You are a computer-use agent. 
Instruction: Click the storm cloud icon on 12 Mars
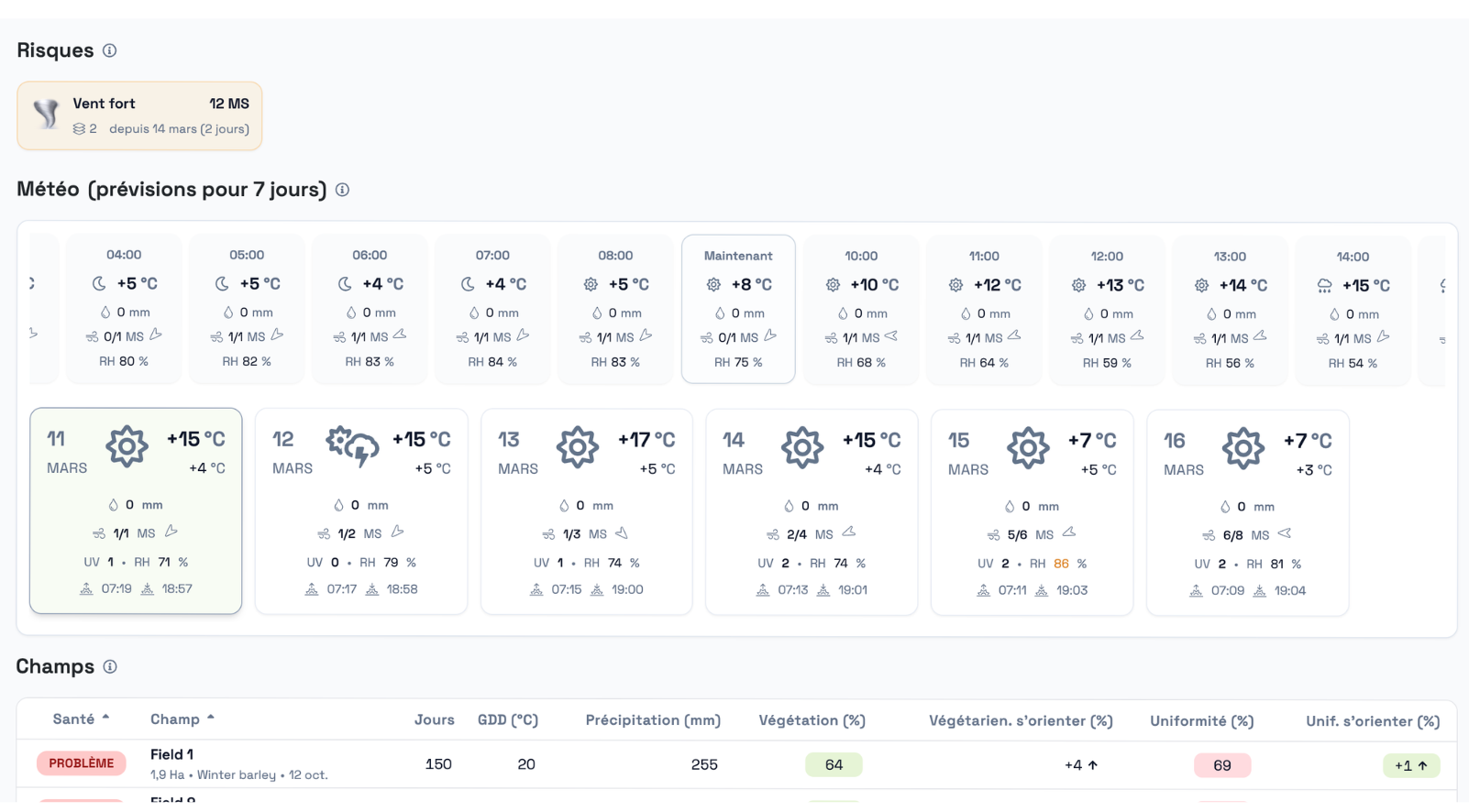pyautogui.click(x=353, y=446)
